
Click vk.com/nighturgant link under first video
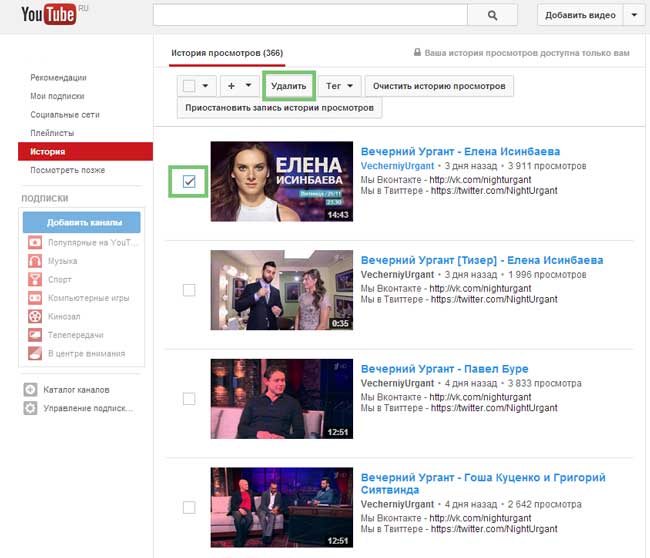click(x=480, y=180)
